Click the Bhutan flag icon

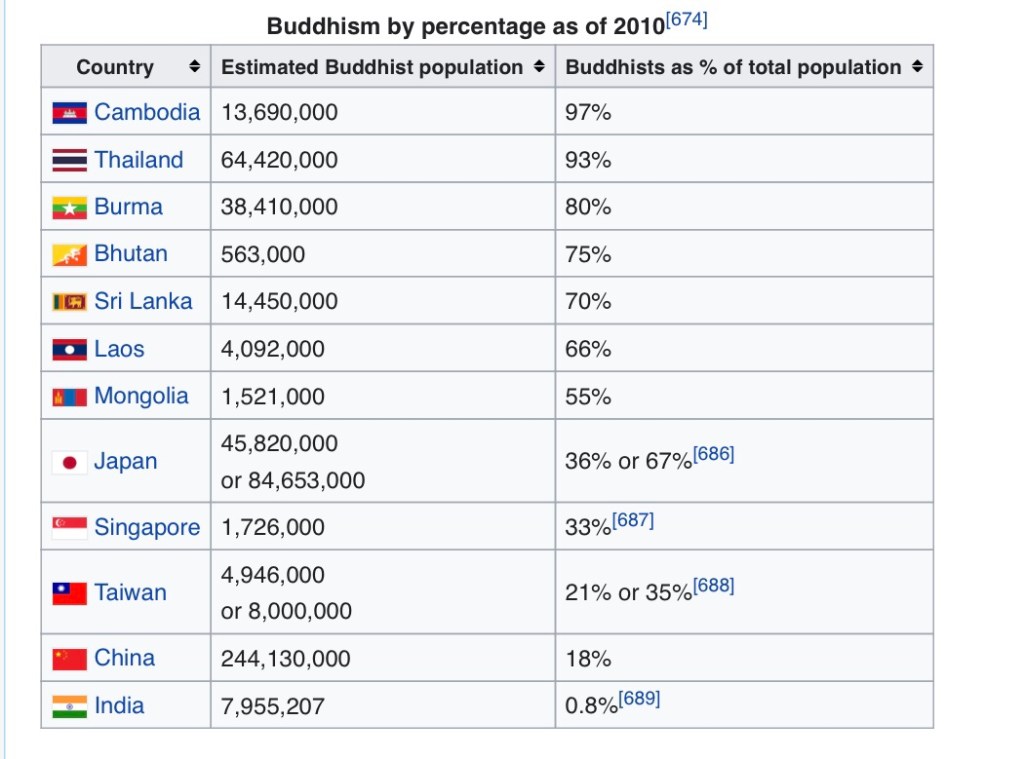[69, 255]
